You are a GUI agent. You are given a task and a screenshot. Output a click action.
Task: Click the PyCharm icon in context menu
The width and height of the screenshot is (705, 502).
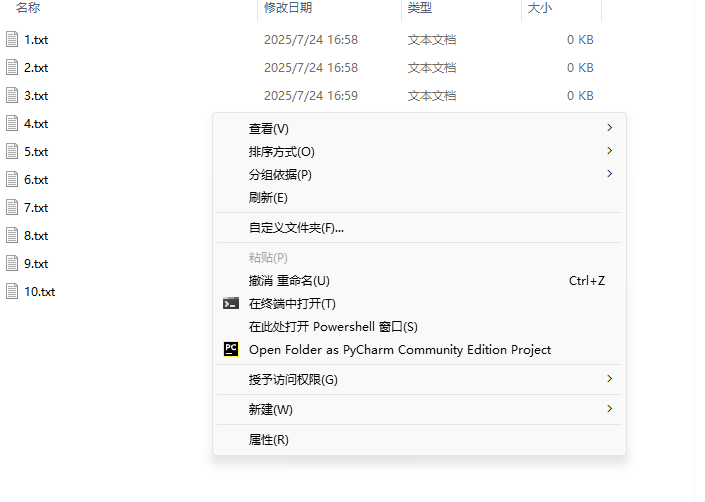pyautogui.click(x=231, y=350)
